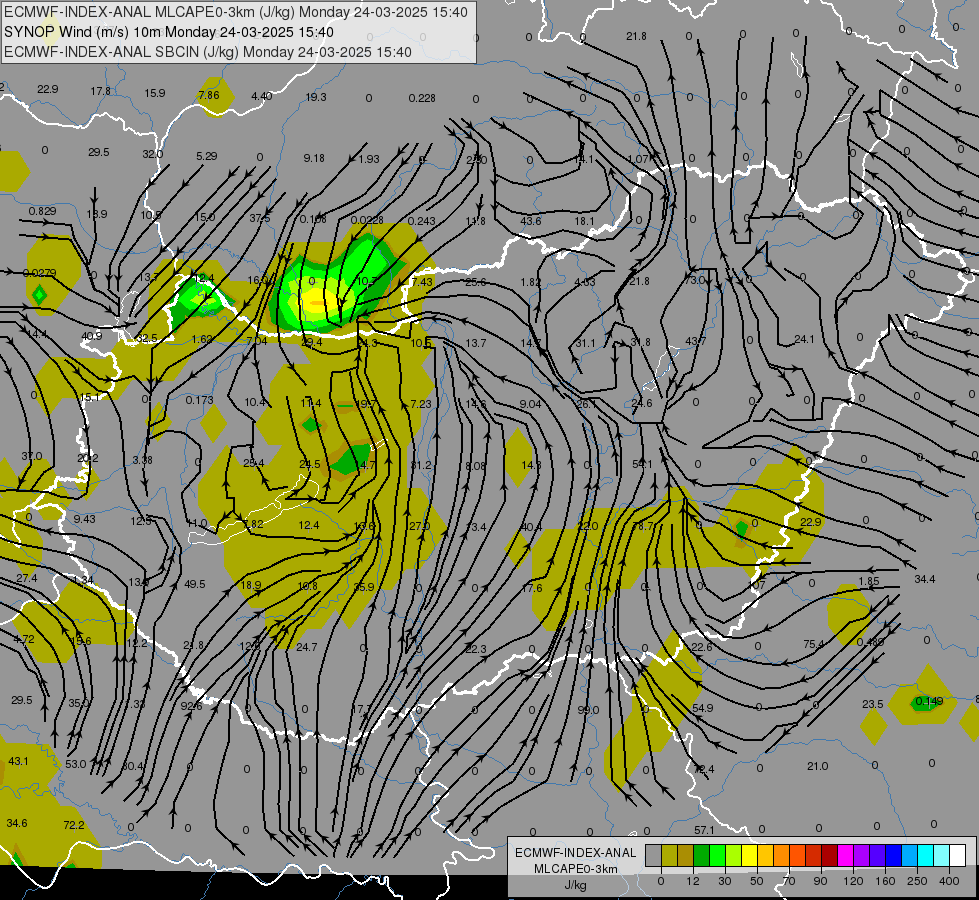Screen dimensions: 979x900
Task: Click the map value 25.6
Action: coord(476,282)
